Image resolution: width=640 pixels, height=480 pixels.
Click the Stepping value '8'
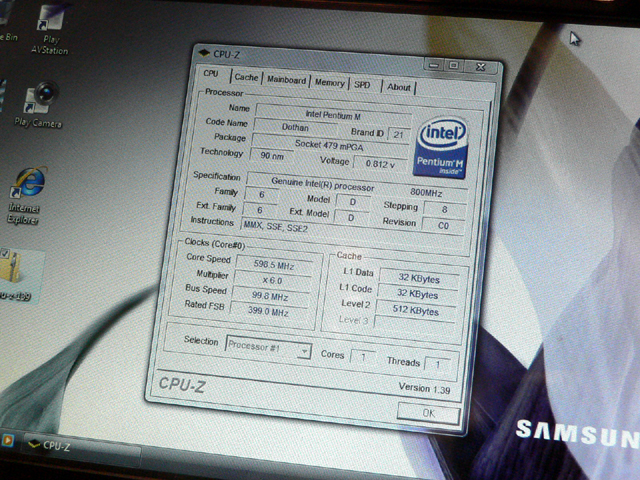444,210
